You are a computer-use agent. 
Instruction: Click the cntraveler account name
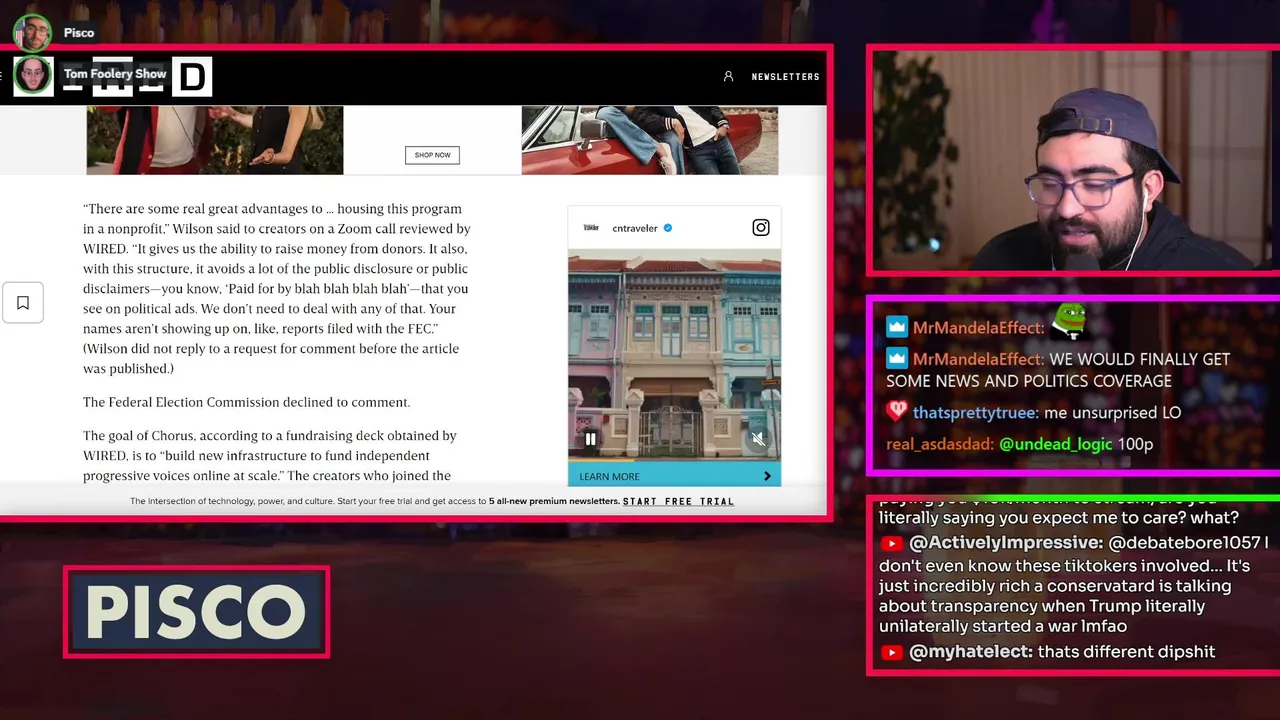pyautogui.click(x=635, y=228)
